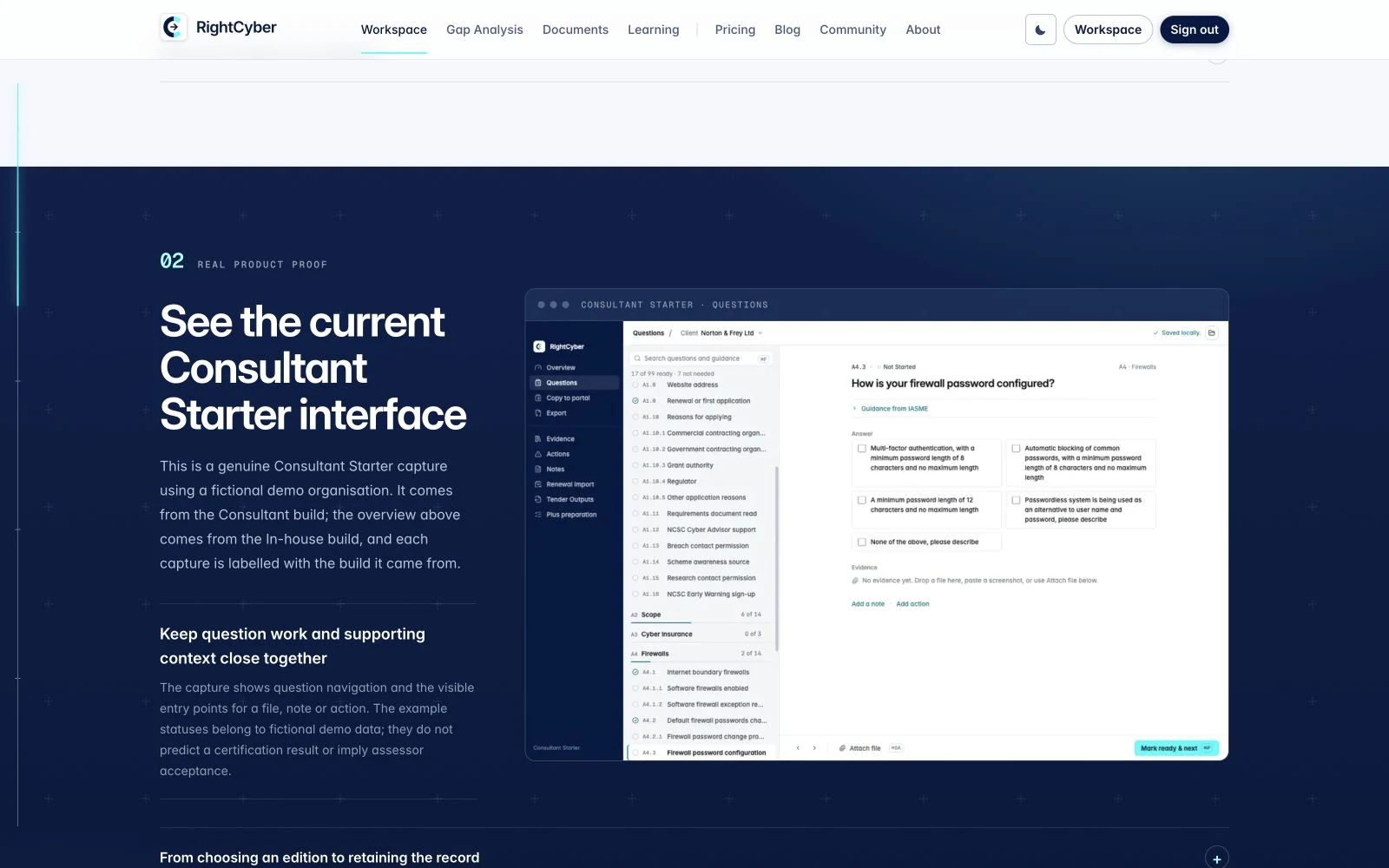Click the RightCyber logo icon in the header
The width and height of the screenshot is (1389, 868).
click(174, 28)
